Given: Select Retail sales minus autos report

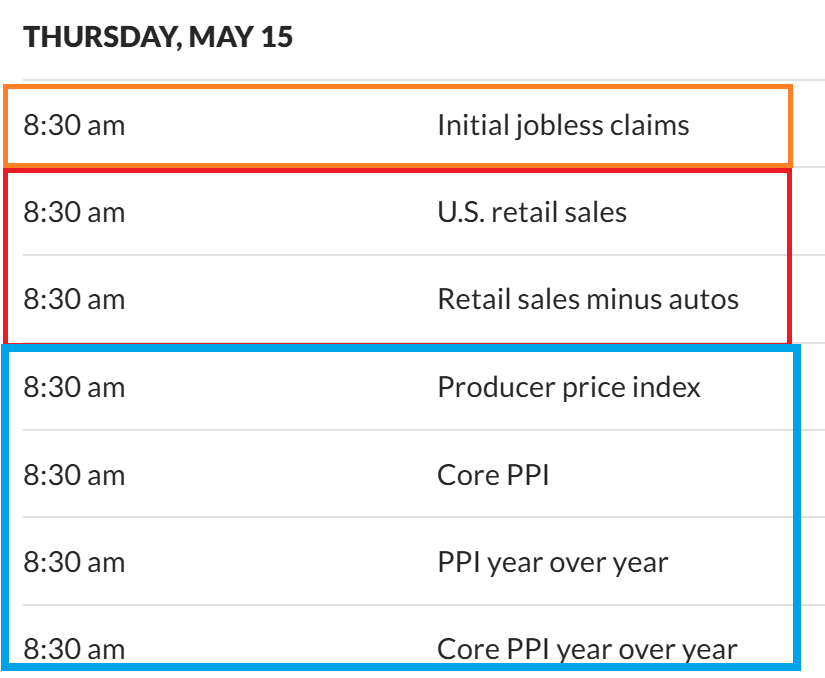Looking at the screenshot, I should [588, 299].
